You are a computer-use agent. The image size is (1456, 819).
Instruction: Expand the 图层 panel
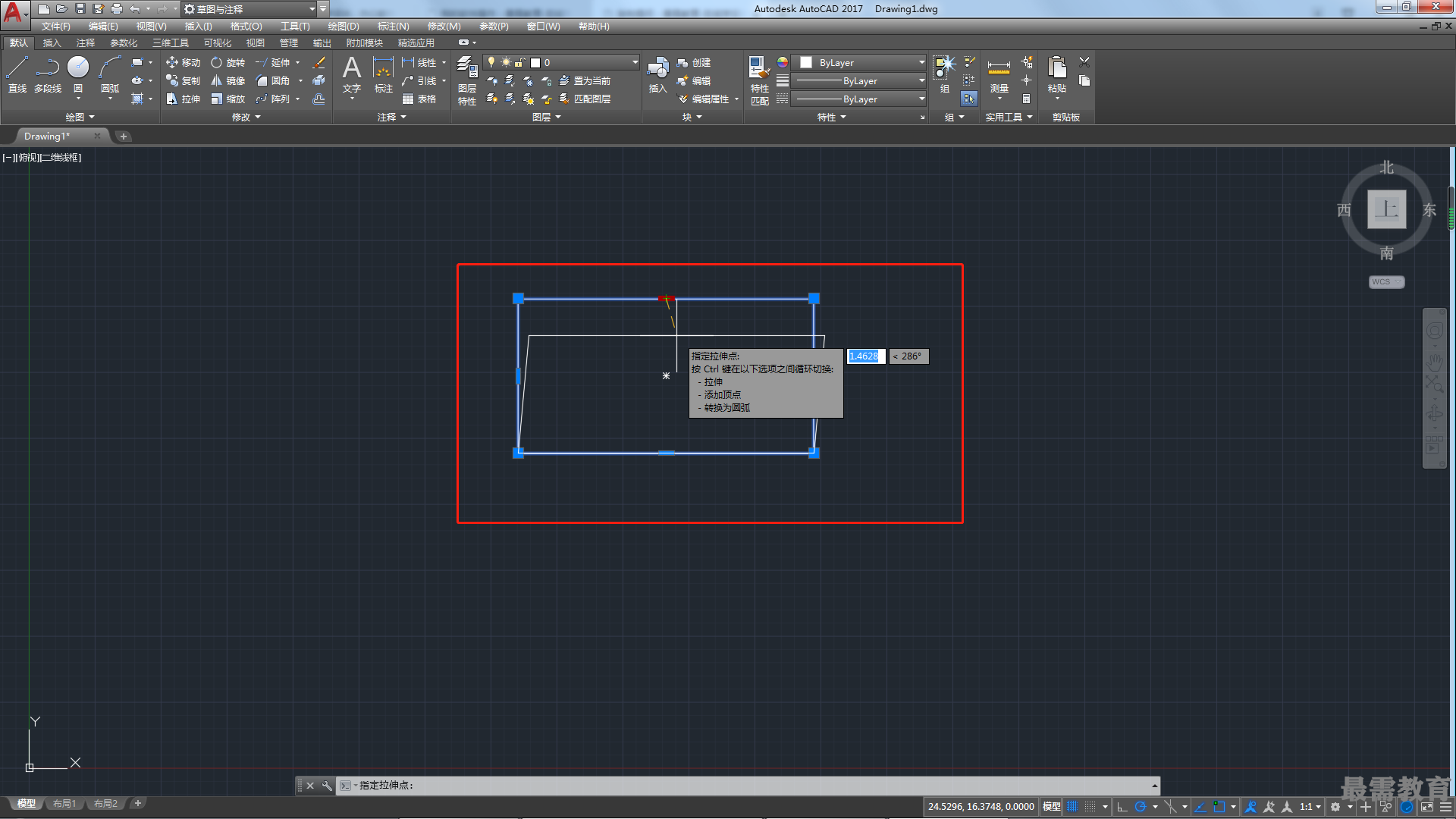pyautogui.click(x=546, y=117)
